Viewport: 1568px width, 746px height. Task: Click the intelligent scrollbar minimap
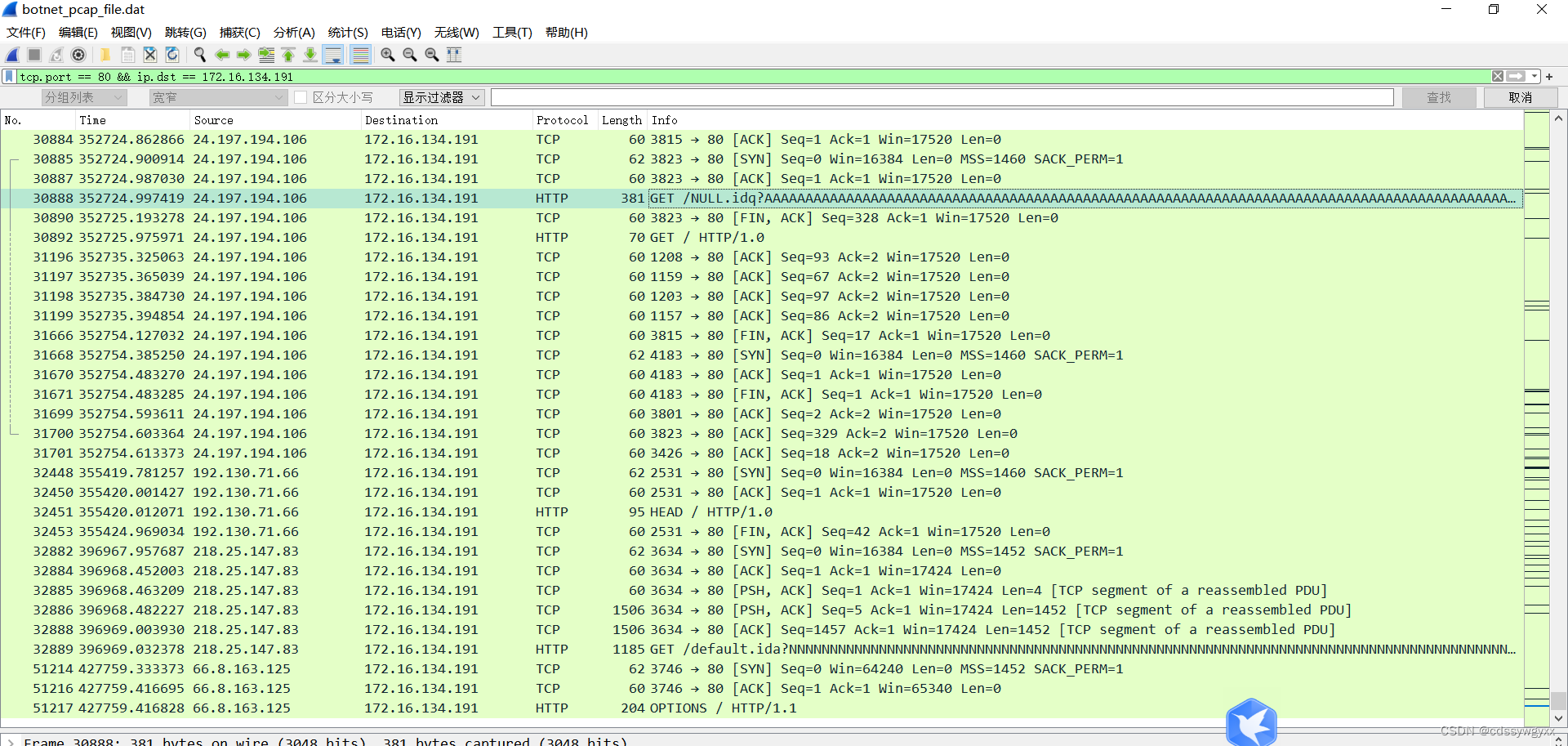tap(1537, 418)
